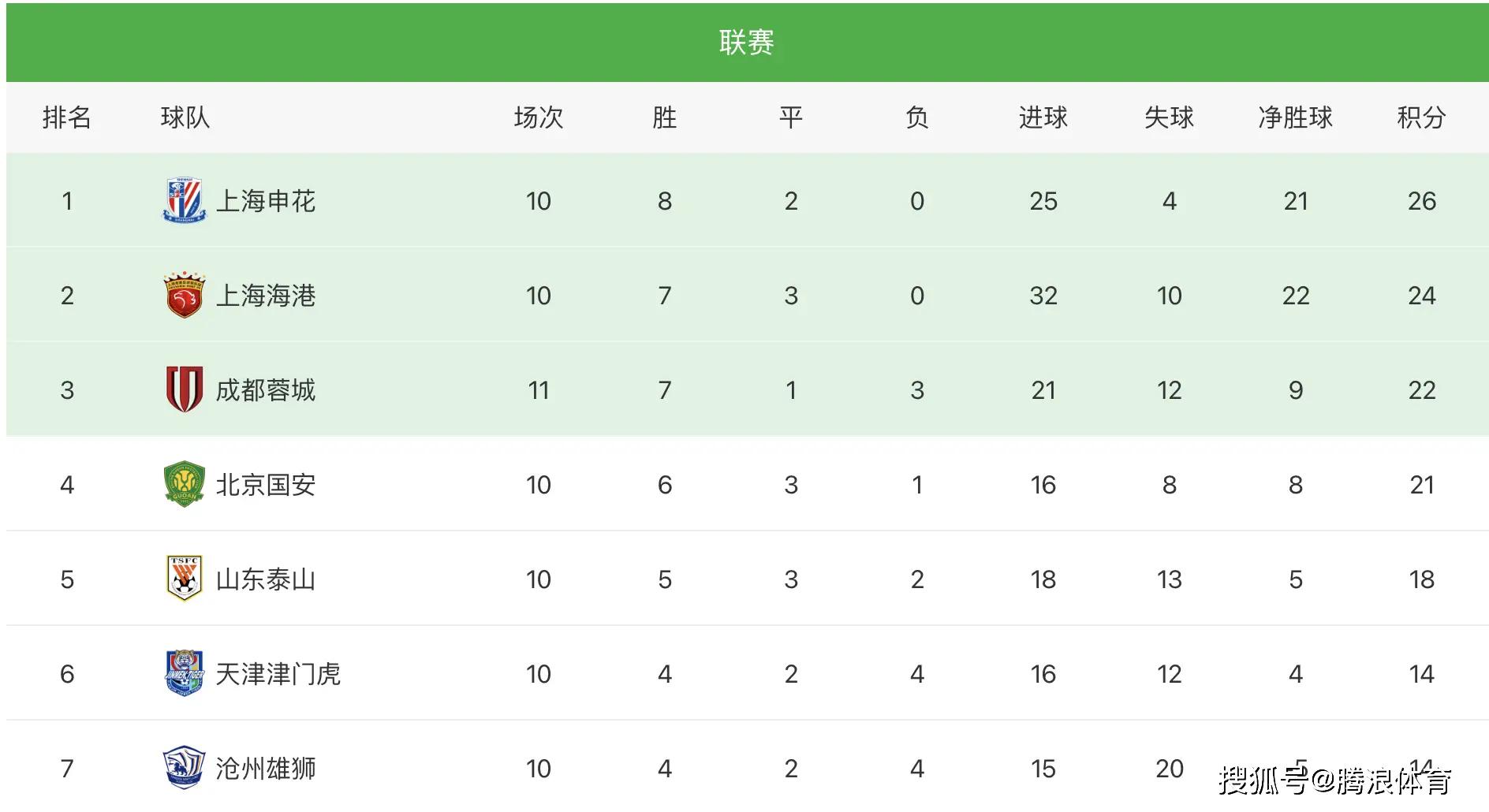Sort by the 净胜球 column header

(x=1295, y=117)
